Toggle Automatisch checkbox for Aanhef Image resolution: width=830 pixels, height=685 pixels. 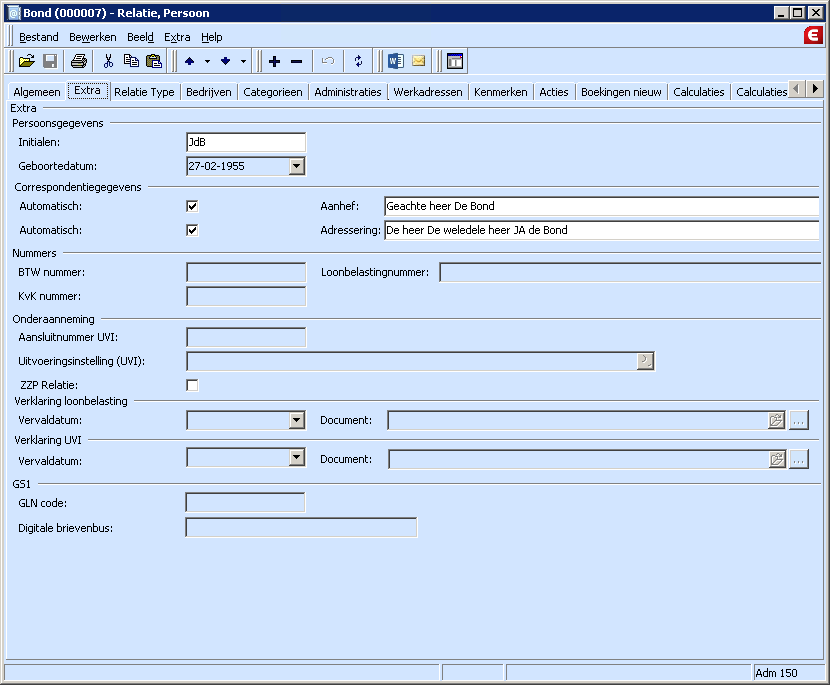192,206
